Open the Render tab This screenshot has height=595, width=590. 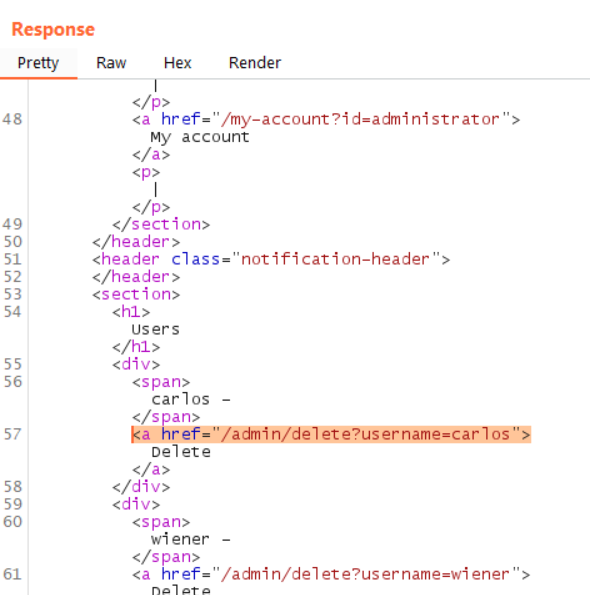pyautogui.click(x=255, y=63)
